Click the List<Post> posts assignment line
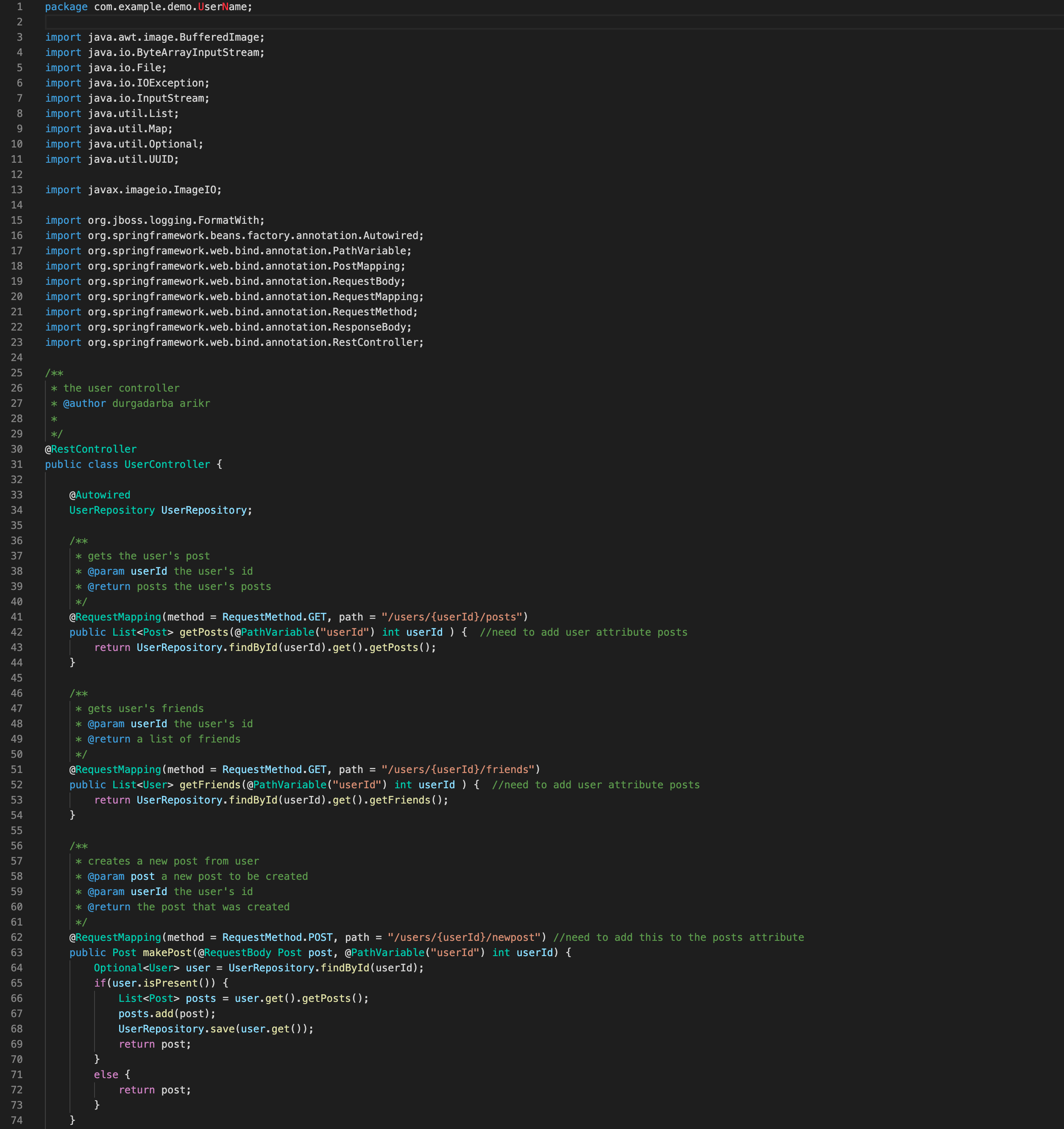1064x1129 pixels. click(244, 999)
